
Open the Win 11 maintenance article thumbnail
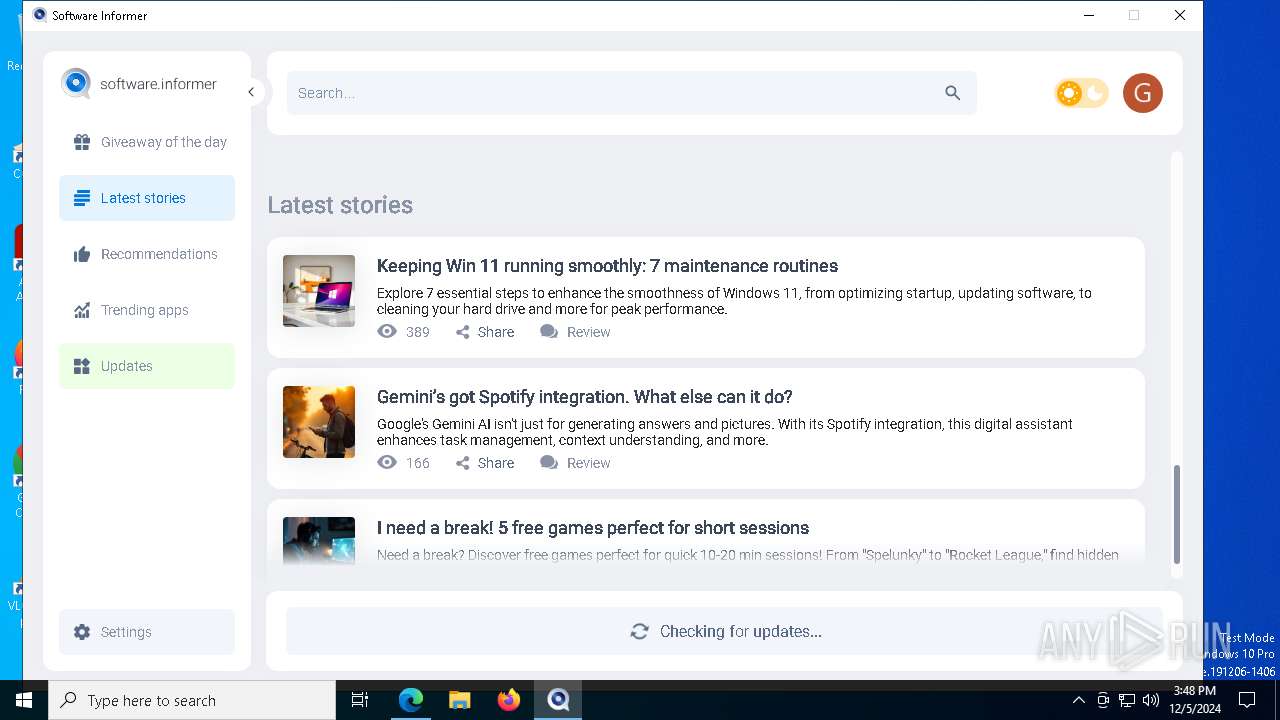(x=319, y=291)
